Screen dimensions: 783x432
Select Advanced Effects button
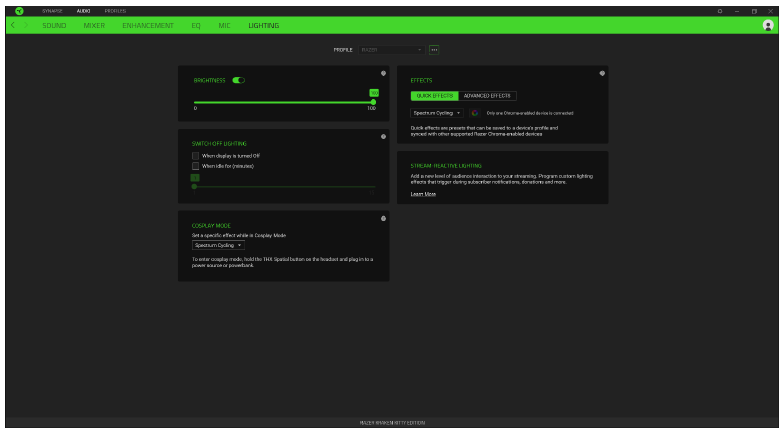487,96
